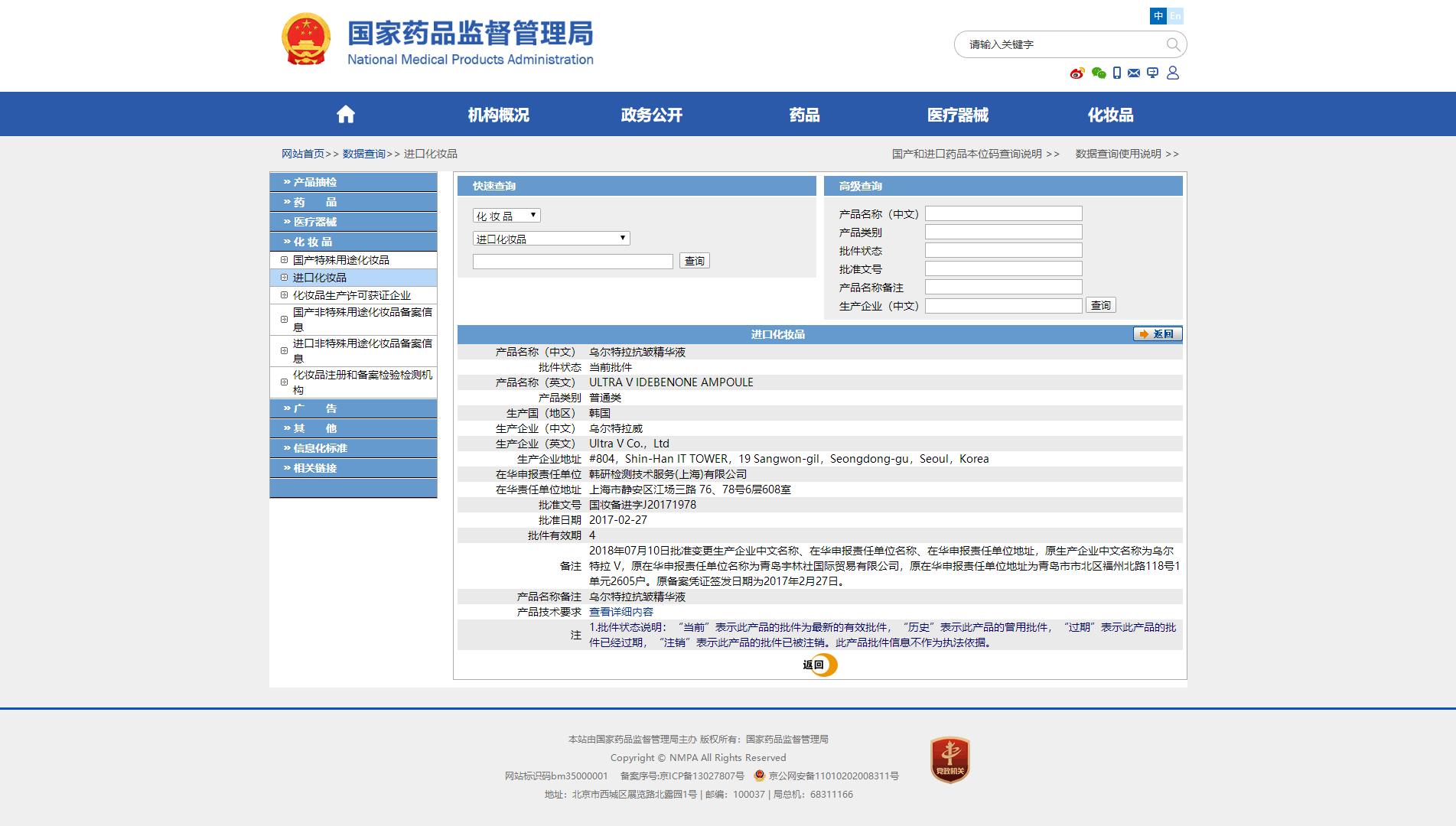
Task: Open the 医疗器械 navigation menu
Action: click(x=957, y=113)
